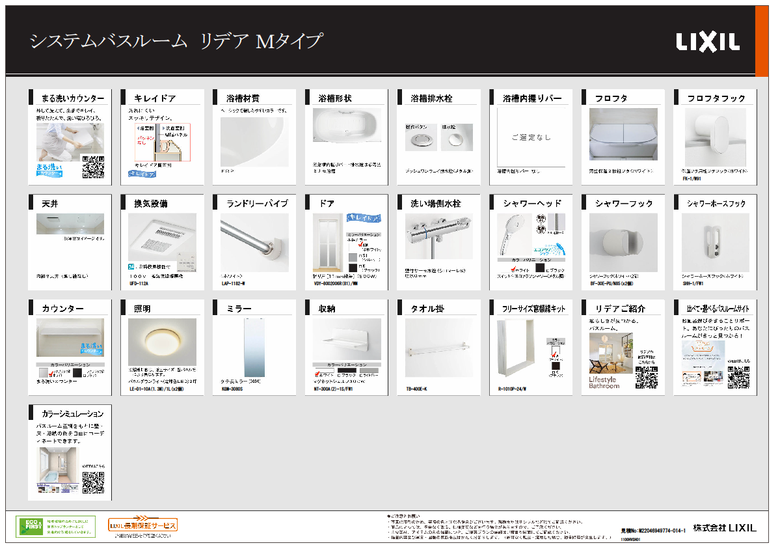Click the カラーシミュレーション card heading
Screen dimensions: 778x556
pyautogui.click(x=72, y=414)
